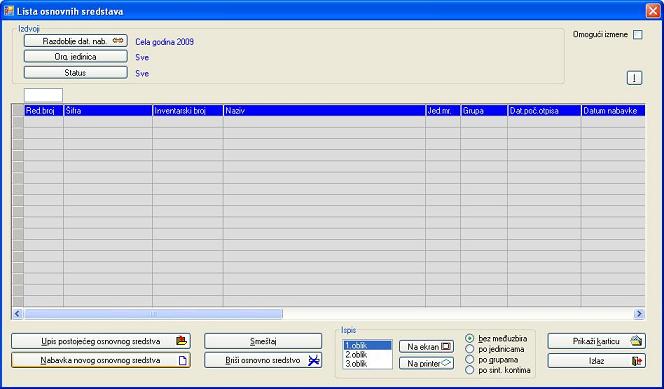The width and height of the screenshot is (664, 389).
Task: Click the Datum nabavke column header
Action: click(x=613, y=110)
